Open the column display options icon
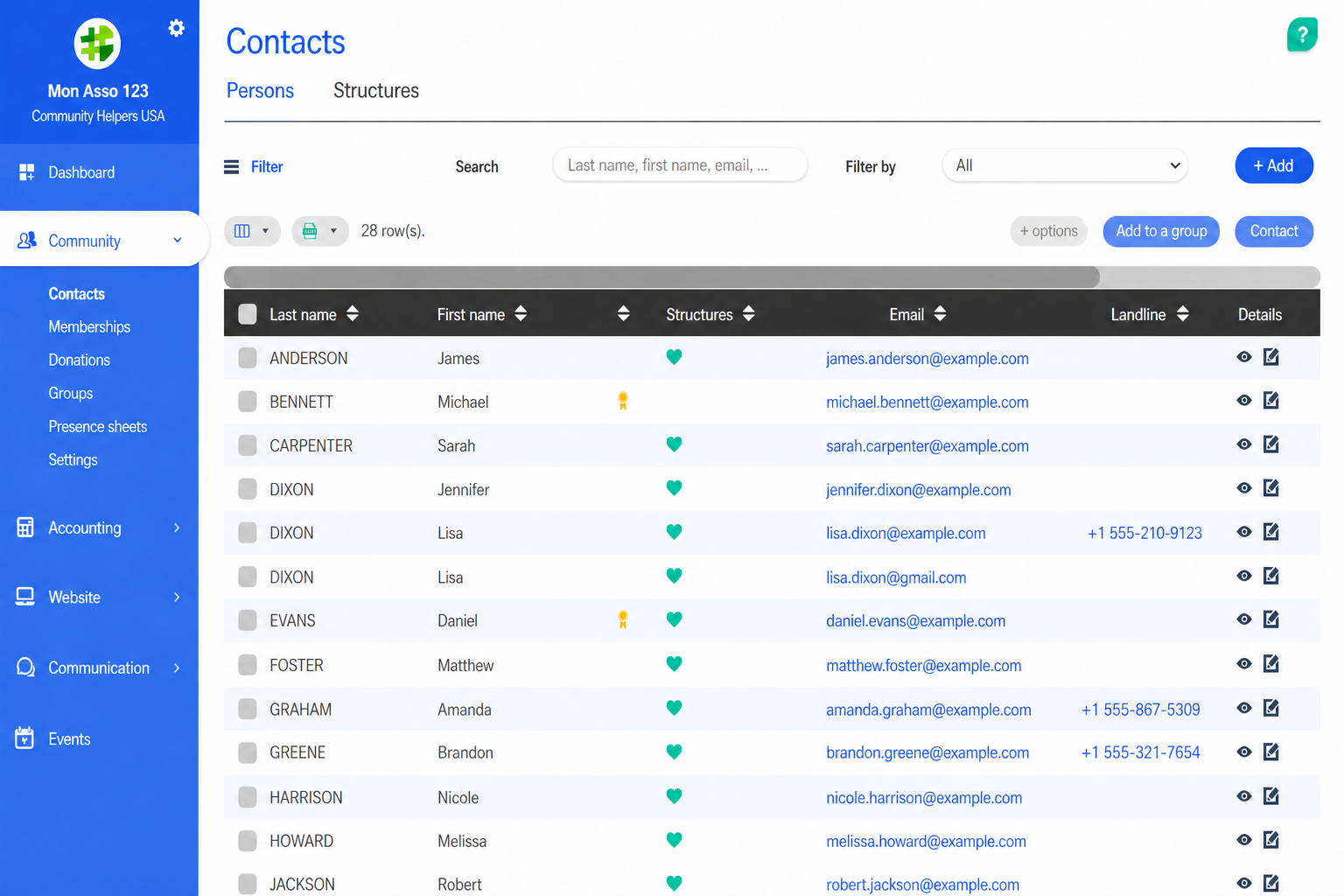The width and height of the screenshot is (1344, 896). pyautogui.click(x=252, y=231)
